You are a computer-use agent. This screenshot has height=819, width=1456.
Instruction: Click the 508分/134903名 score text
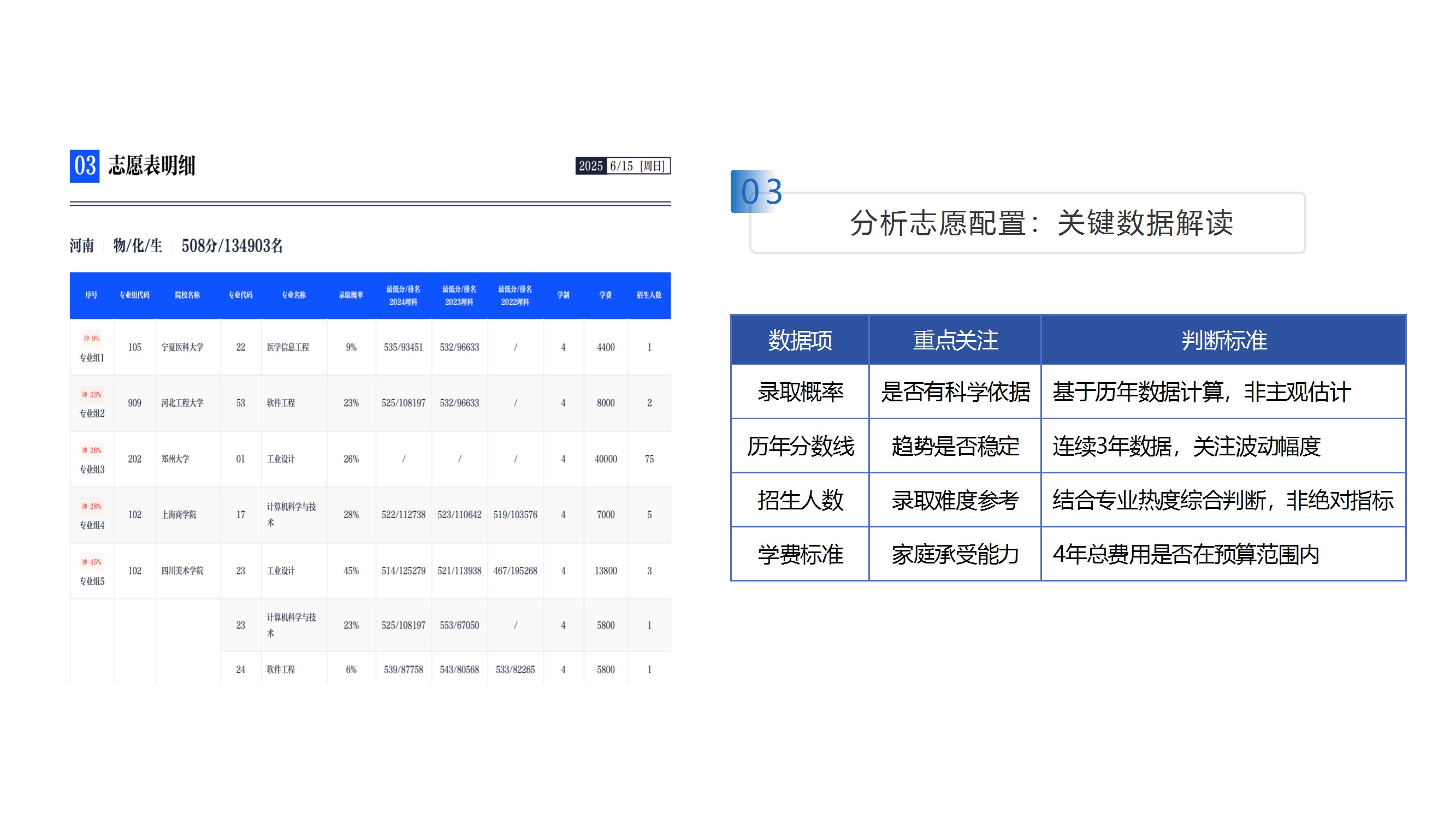point(232,246)
